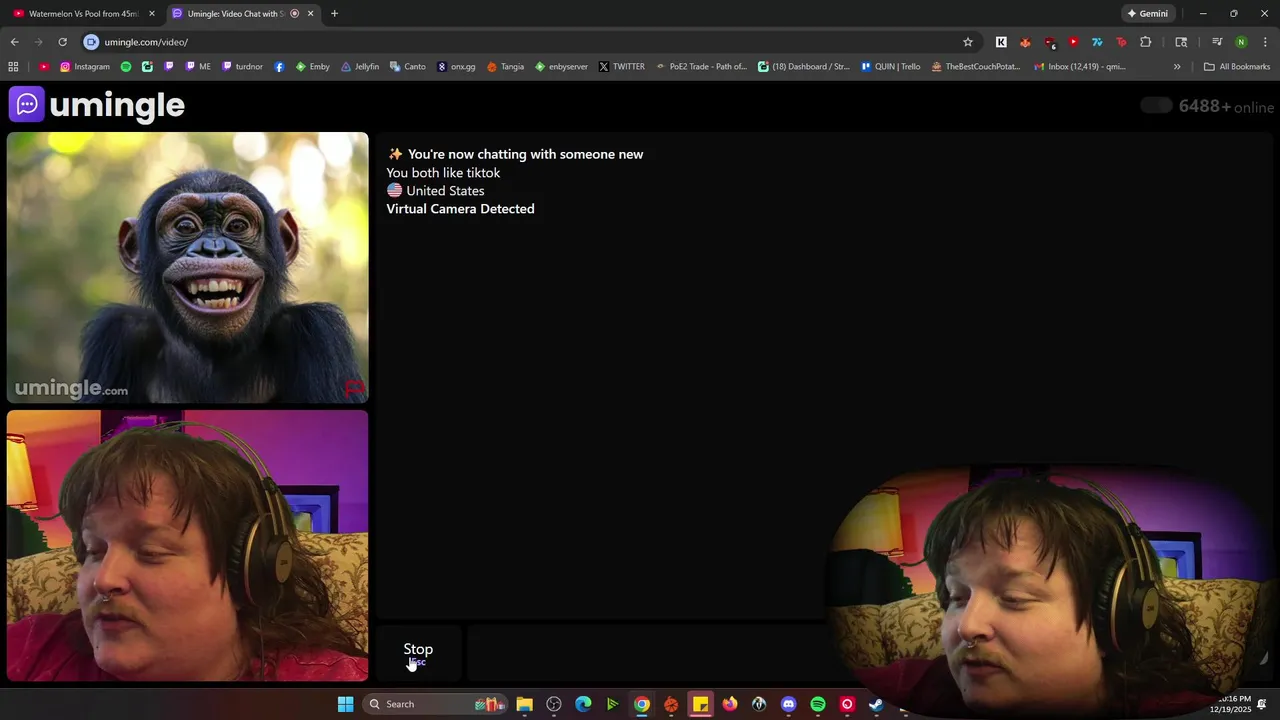
Task: Open a new browser tab
Action: pyautogui.click(x=334, y=14)
